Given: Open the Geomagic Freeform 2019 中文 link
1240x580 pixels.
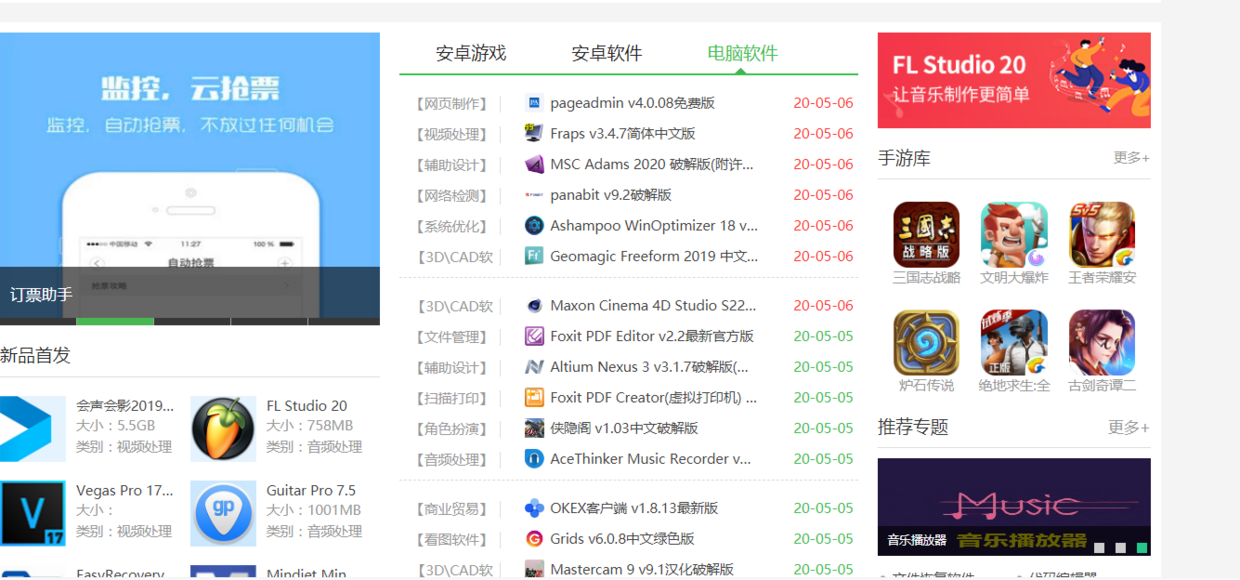Looking at the screenshot, I should click(654, 256).
